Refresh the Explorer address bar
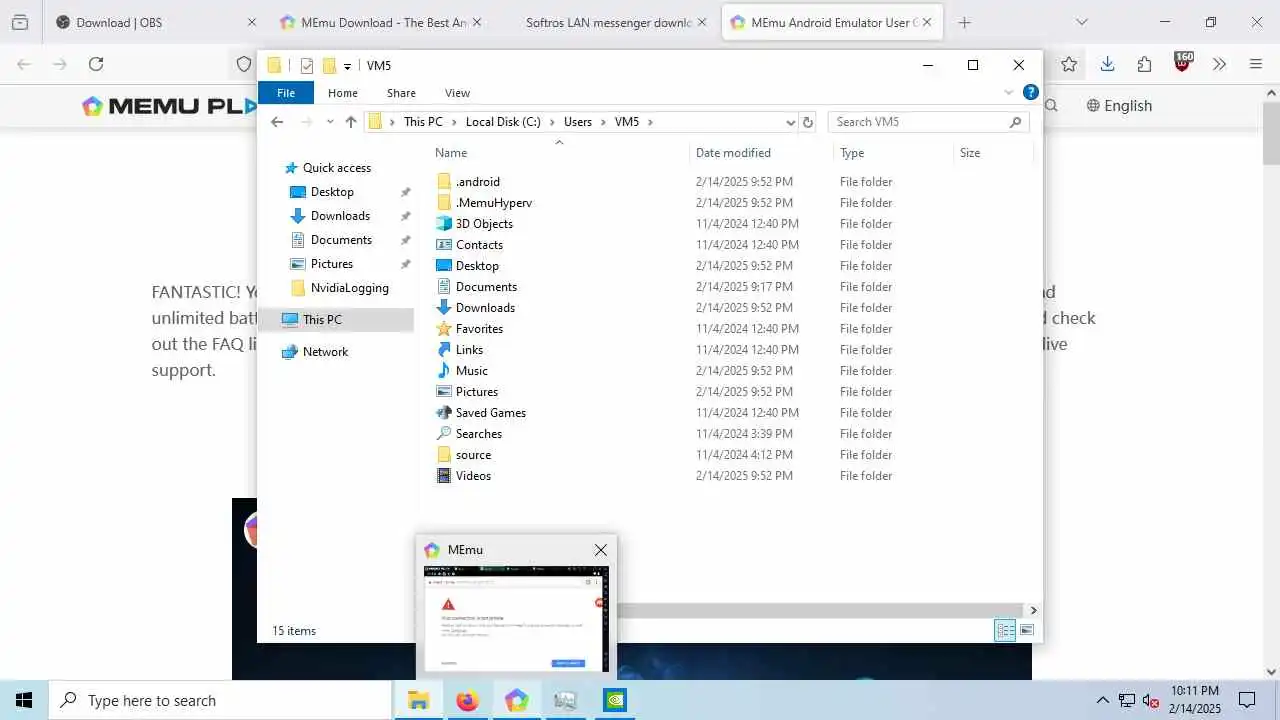Image resolution: width=1280 pixels, height=720 pixels. point(808,122)
